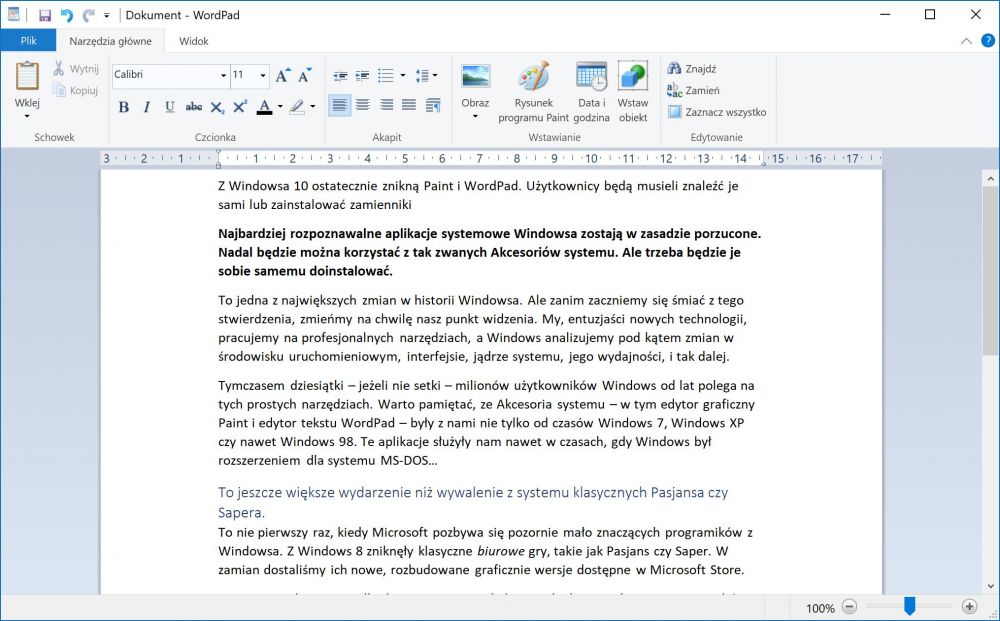Click the increase indent icon

(x=362, y=76)
